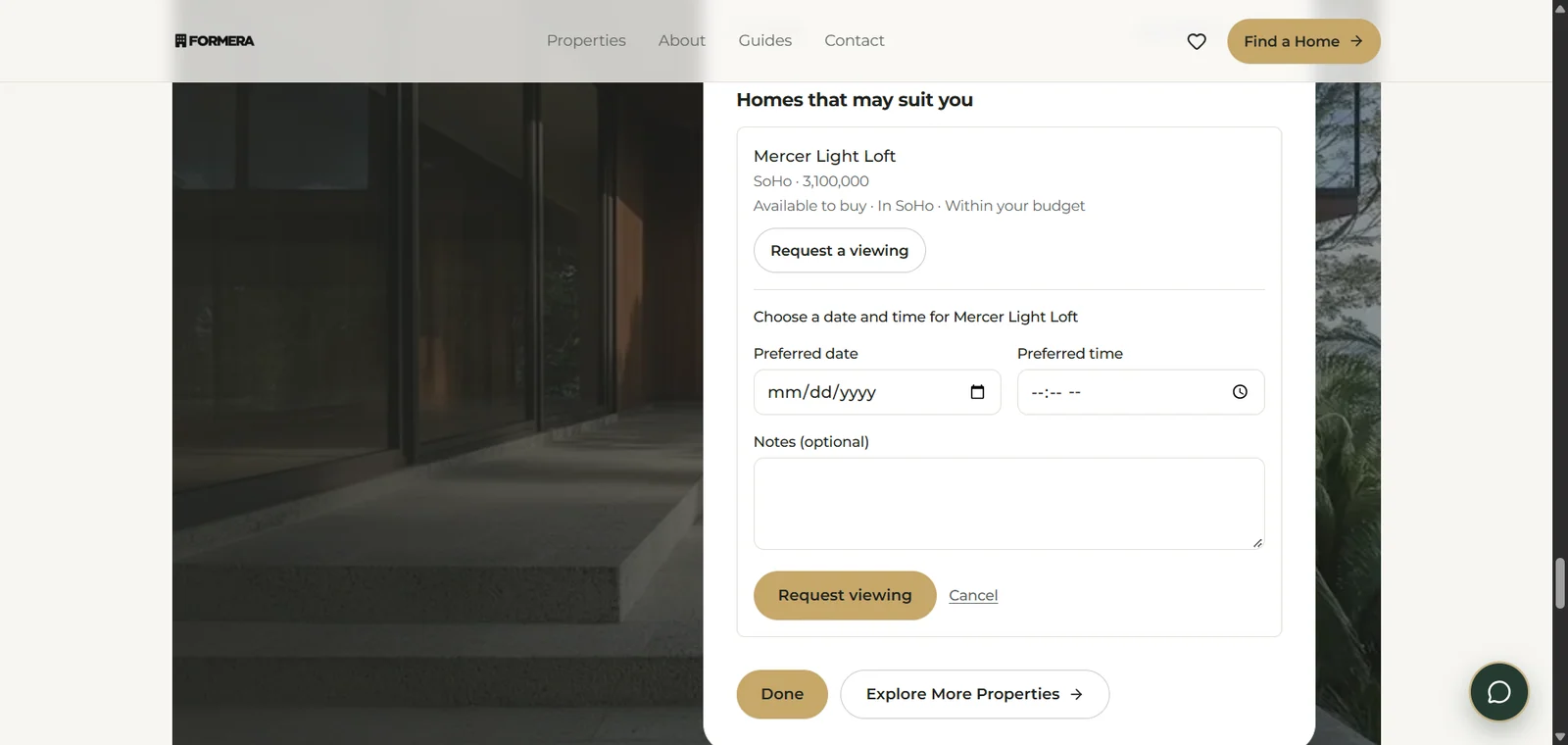Viewport: 1568px width, 745px height.
Task: Focus the Preferred time field
Action: coord(1141,392)
